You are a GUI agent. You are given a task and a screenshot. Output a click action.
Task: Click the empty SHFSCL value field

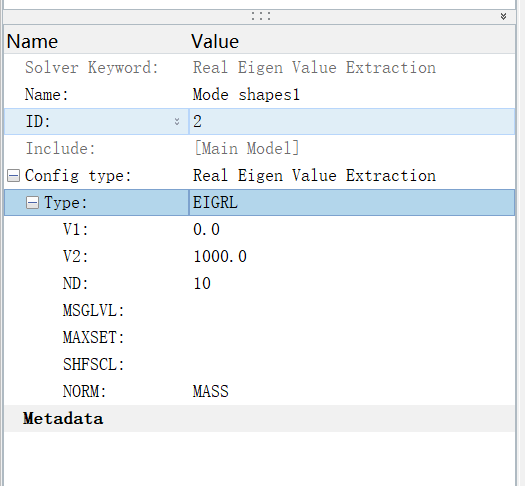(x=352, y=364)
